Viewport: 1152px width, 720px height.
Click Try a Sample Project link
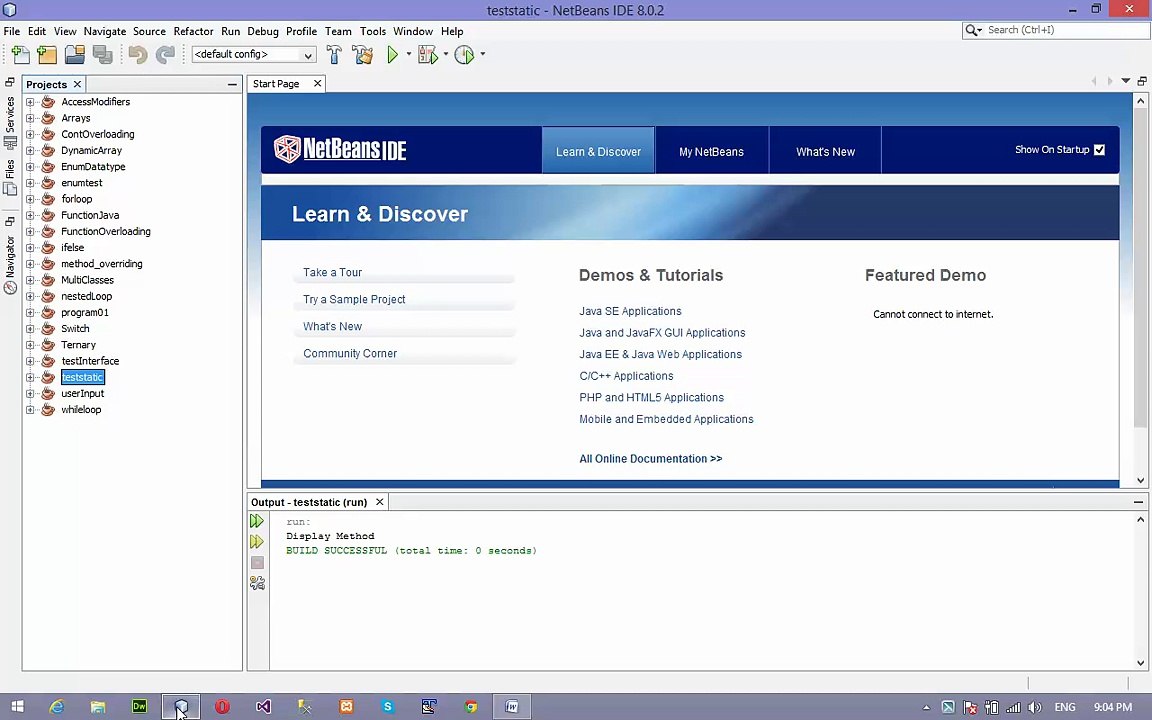pyautogui.click(x=354, y=300)
